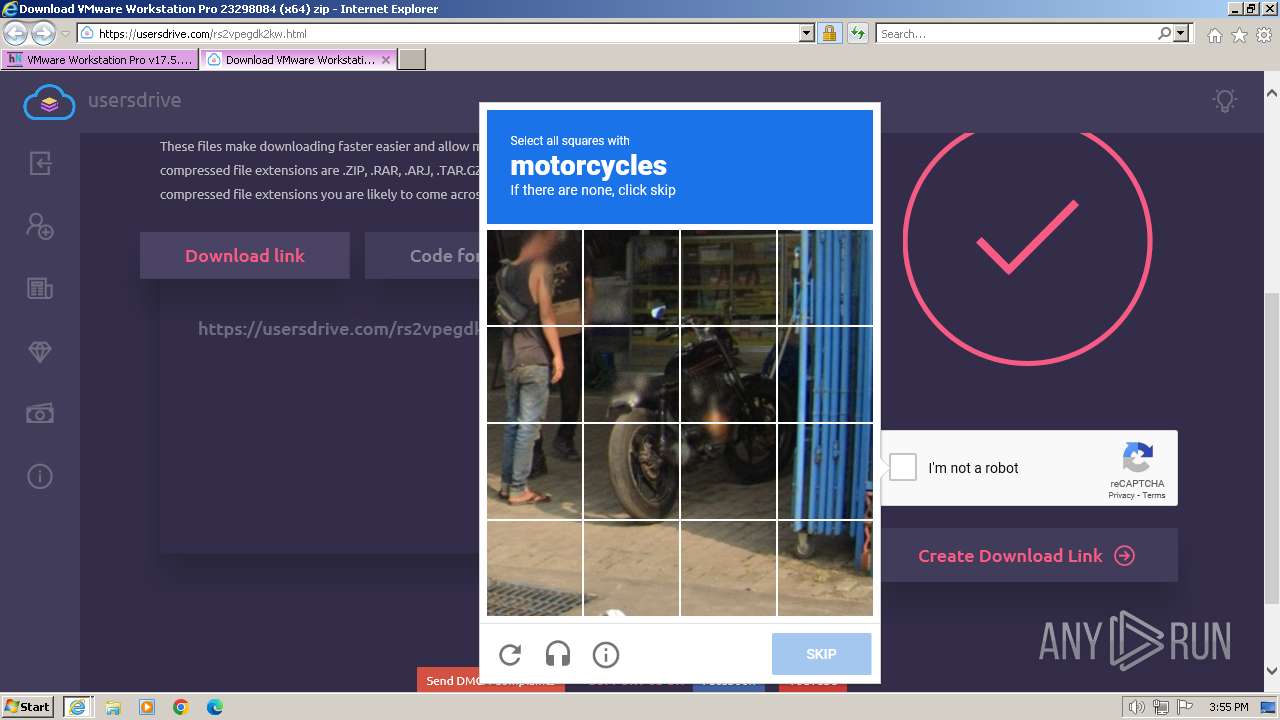
Task: Open Internet Explorer from the taskbar
Action: tap(77, 707)
